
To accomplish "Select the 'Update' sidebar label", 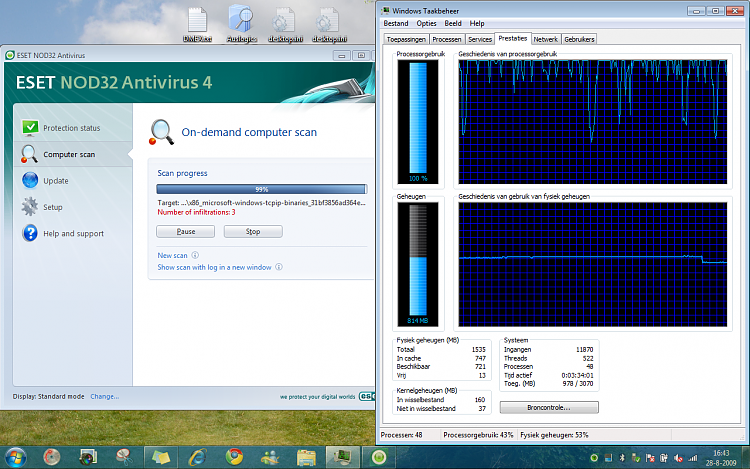I will [56, 181].
